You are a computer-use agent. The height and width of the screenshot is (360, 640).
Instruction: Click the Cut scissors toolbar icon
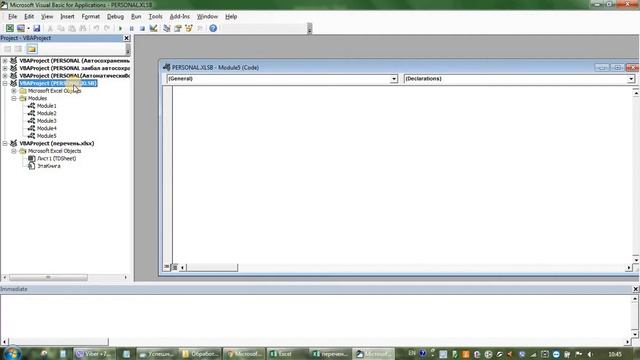click(50, 28)
